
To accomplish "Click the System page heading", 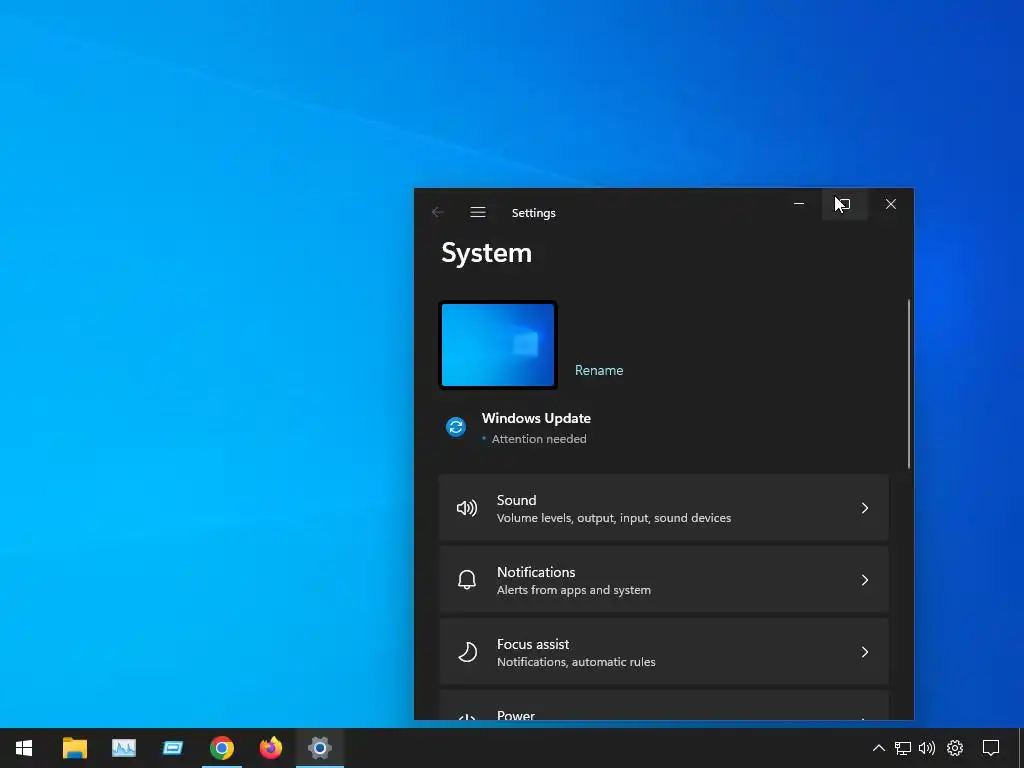I will 487,253.
